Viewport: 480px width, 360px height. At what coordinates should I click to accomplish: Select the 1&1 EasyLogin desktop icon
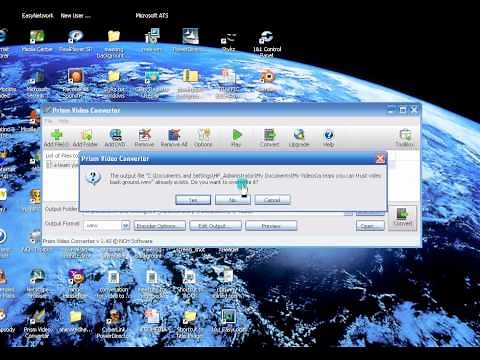(228, 321)
